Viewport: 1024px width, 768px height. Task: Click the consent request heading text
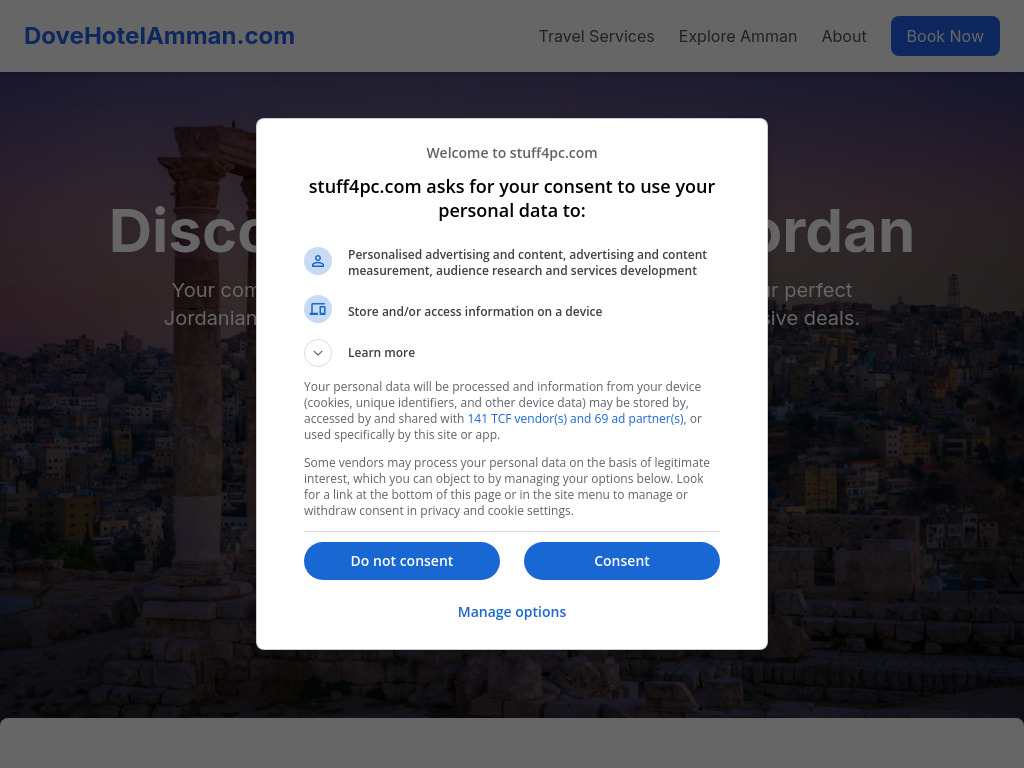pos(512,198)
